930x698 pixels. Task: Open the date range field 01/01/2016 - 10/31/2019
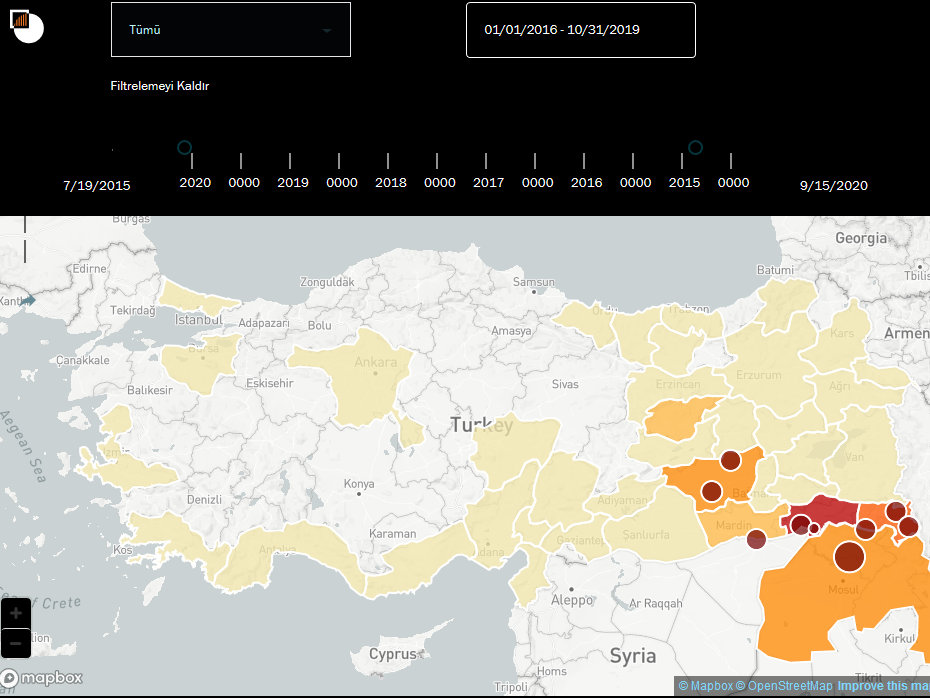581,30
